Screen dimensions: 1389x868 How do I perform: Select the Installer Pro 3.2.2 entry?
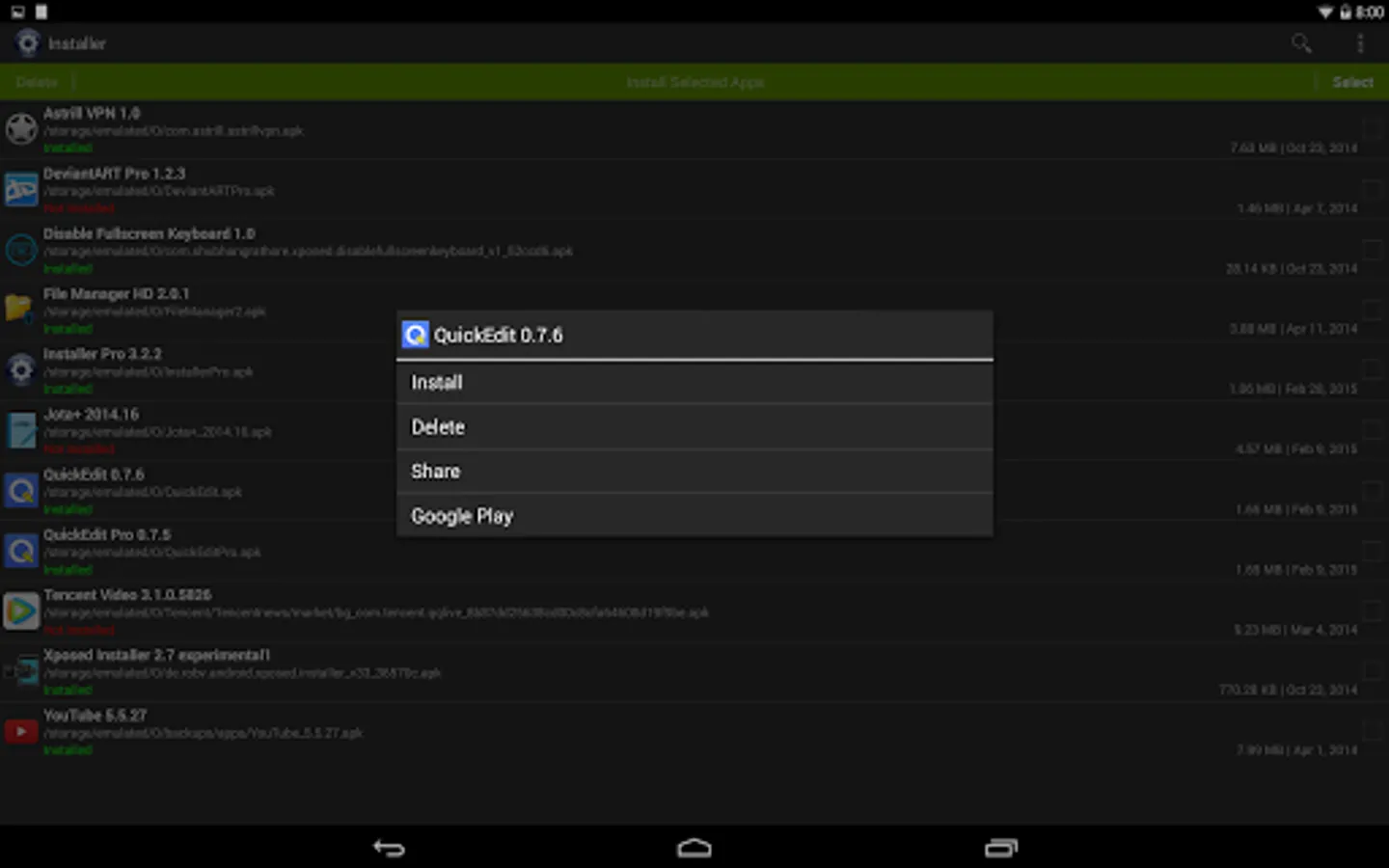(x=694, y=370)
